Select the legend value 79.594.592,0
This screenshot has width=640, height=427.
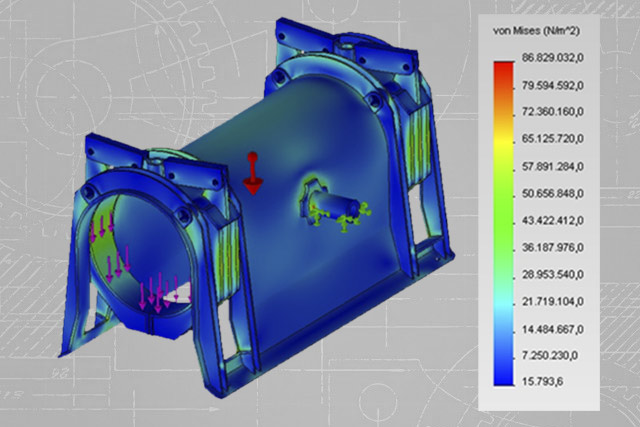click(x=553, y=86)
